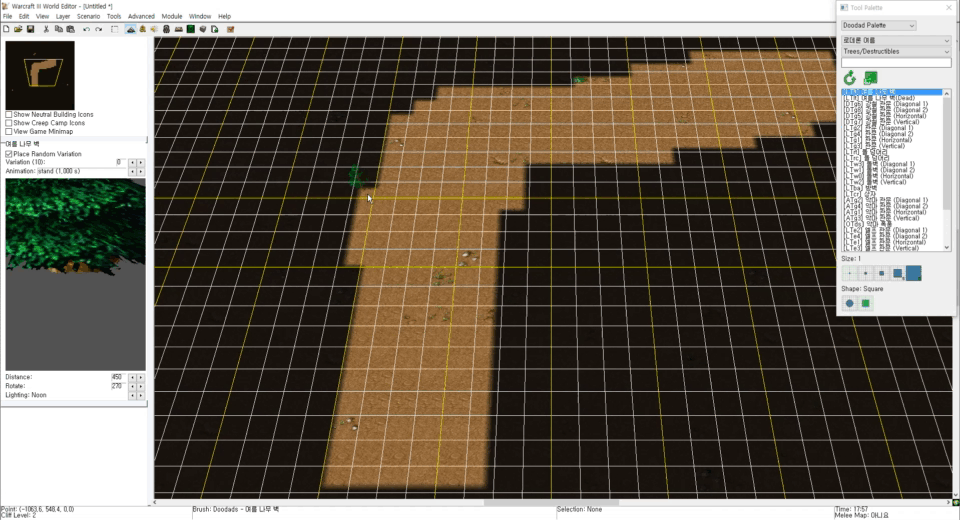This screenshot has height=520, width=960.
Task: Enable Show Creep Camp Icons
Action: pyautogui.click(x=9, y=123)
